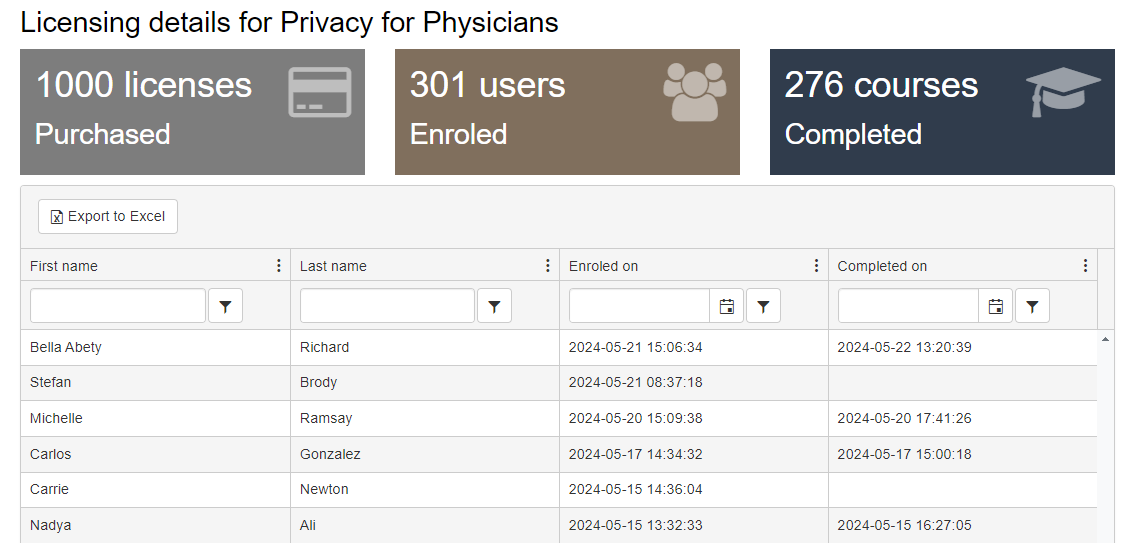
Task: Click the filter icon for Last name
Action: 494,307
